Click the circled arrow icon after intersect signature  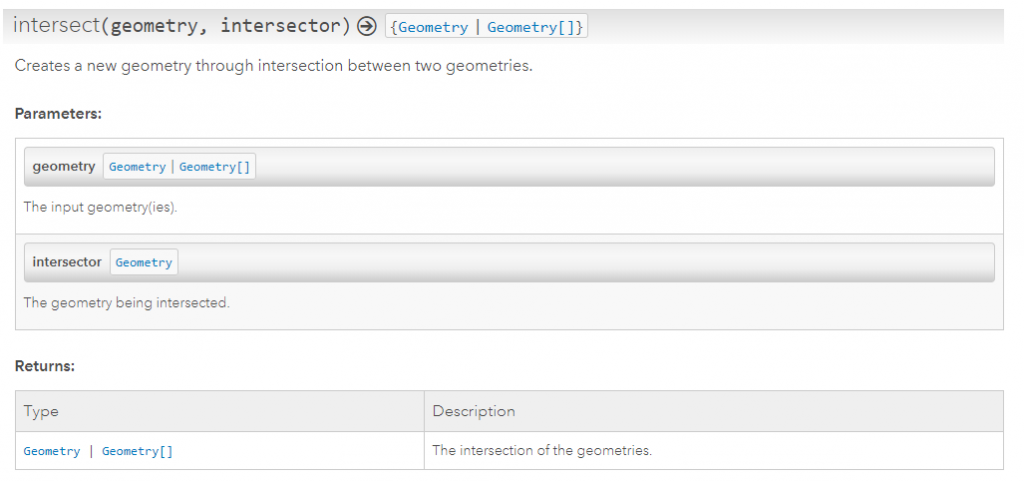coord(366,26)
